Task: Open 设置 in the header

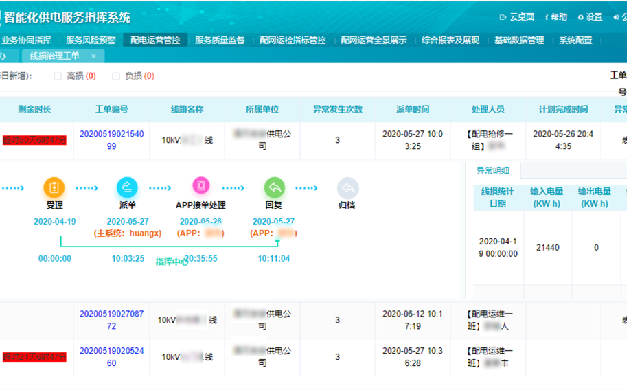Action: coord(590,17)
